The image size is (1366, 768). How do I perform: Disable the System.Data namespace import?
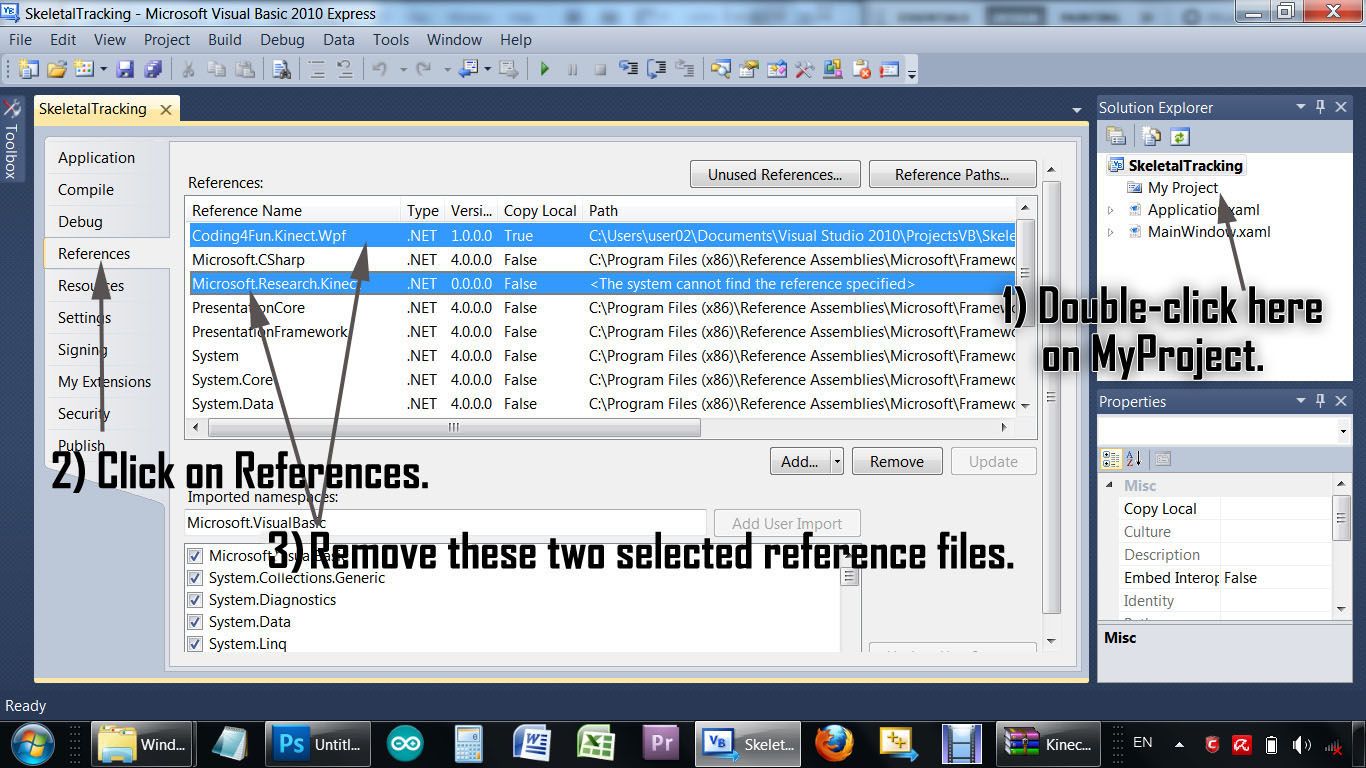196,621
